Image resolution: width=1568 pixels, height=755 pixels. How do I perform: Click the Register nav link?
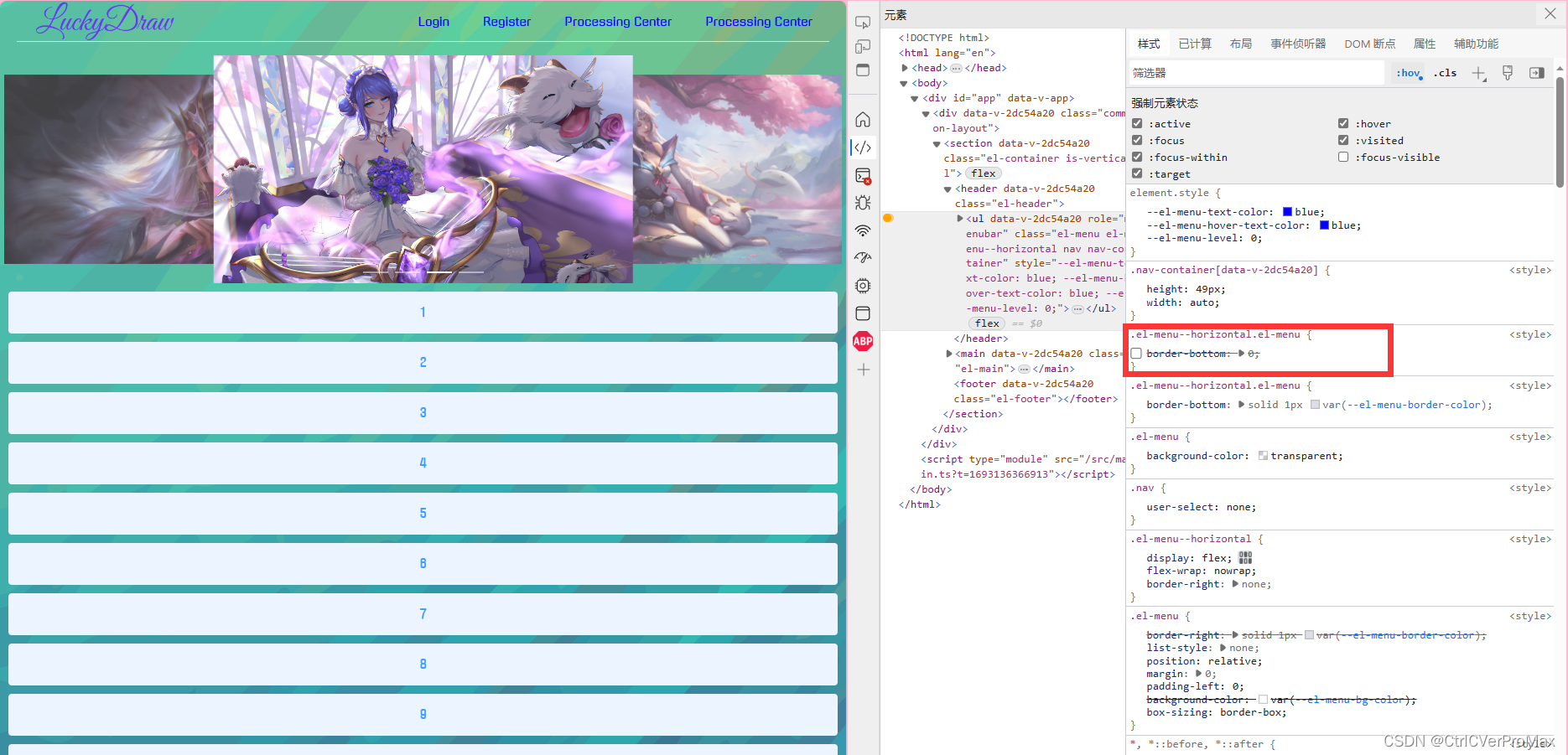click(506, 22)
